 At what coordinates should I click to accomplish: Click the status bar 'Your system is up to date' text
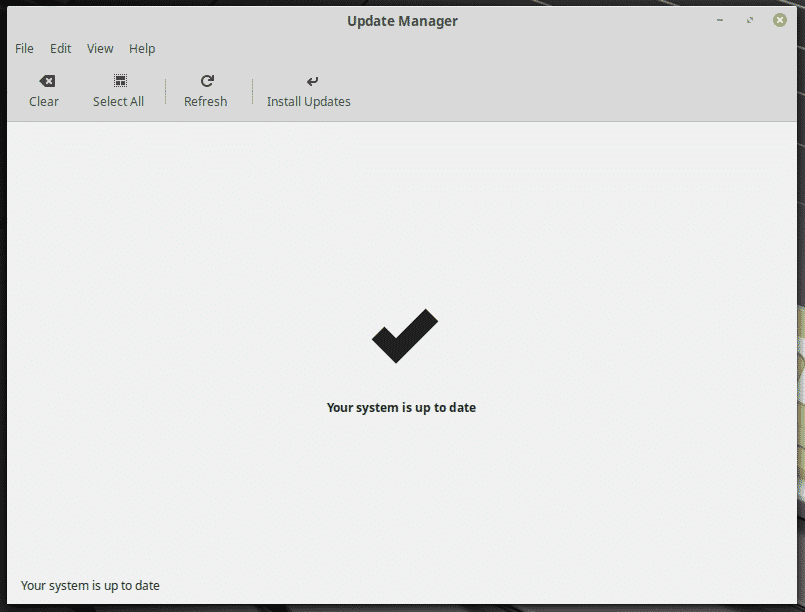point(90,586)
